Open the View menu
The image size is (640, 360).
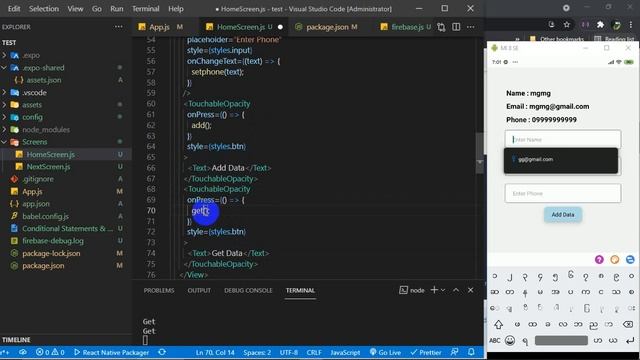point(75,9)
